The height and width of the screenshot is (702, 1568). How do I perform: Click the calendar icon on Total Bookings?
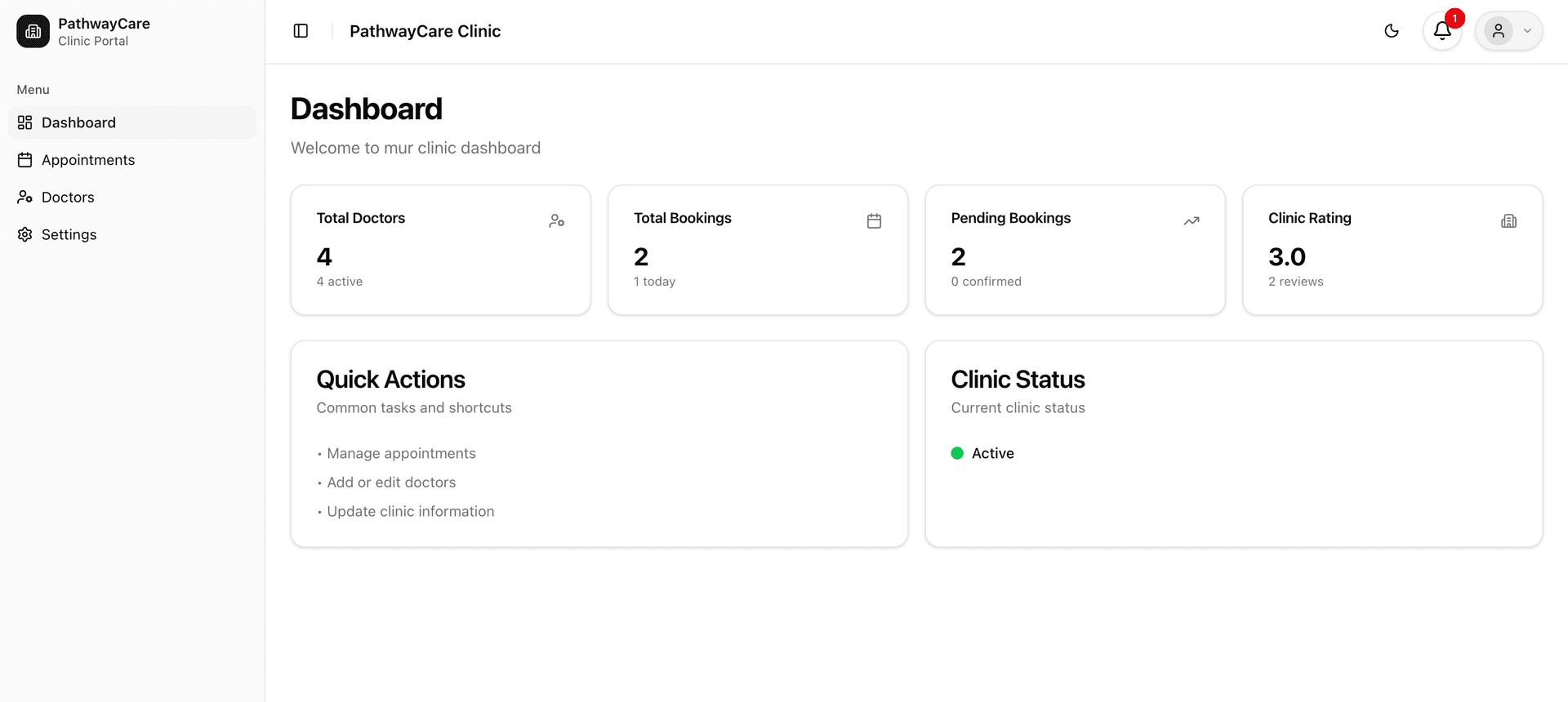tap(874, 220)
